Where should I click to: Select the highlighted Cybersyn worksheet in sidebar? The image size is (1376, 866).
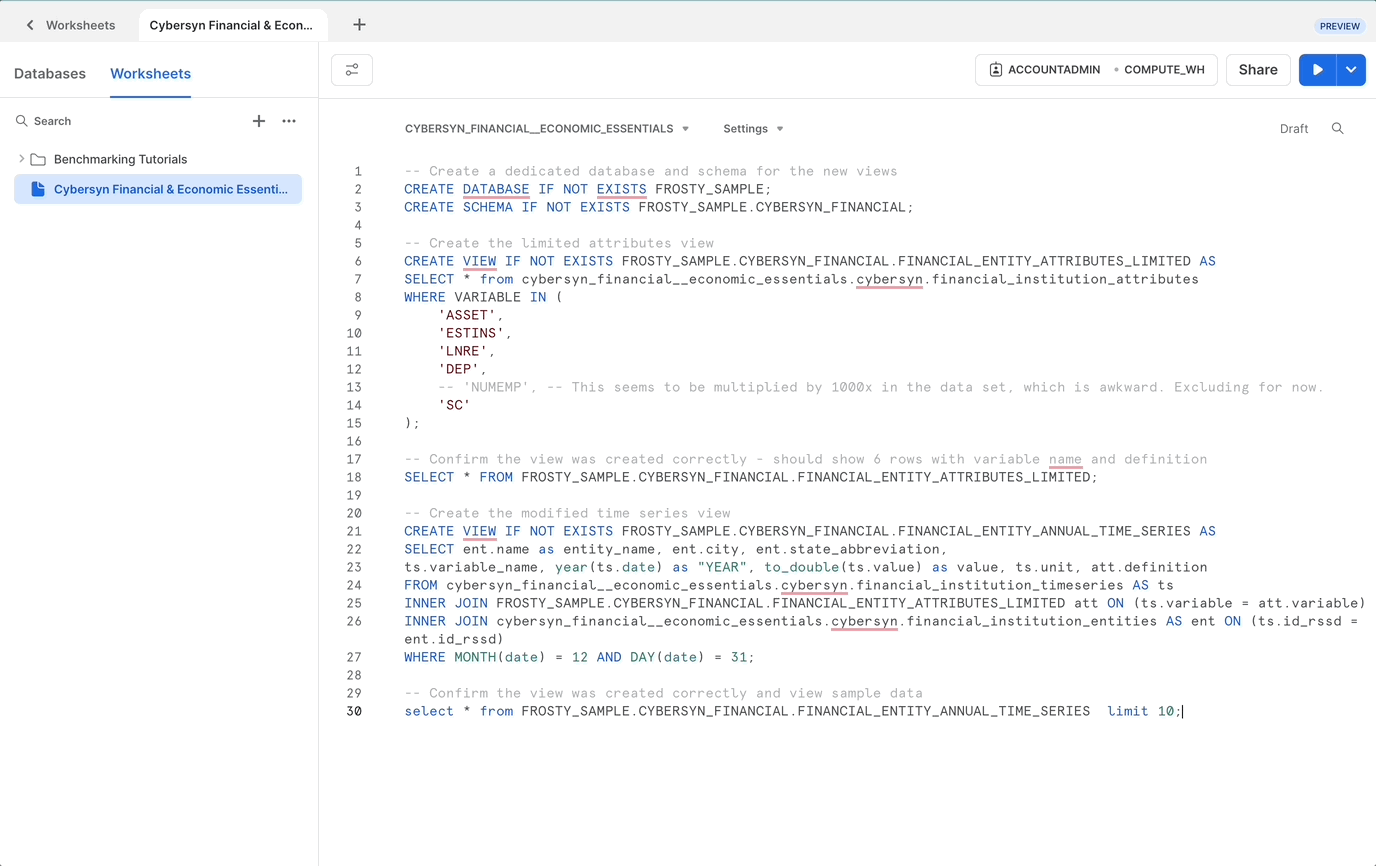click(158, 188)
